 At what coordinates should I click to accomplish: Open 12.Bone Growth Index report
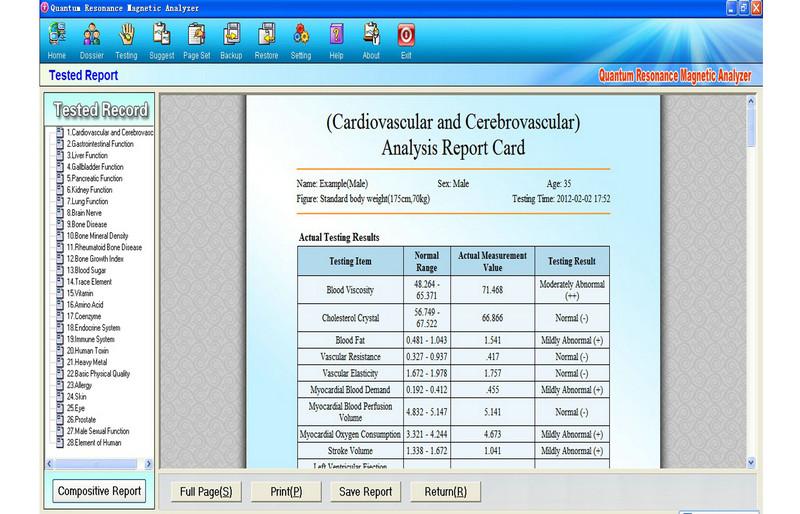click(x=95, y=259)
